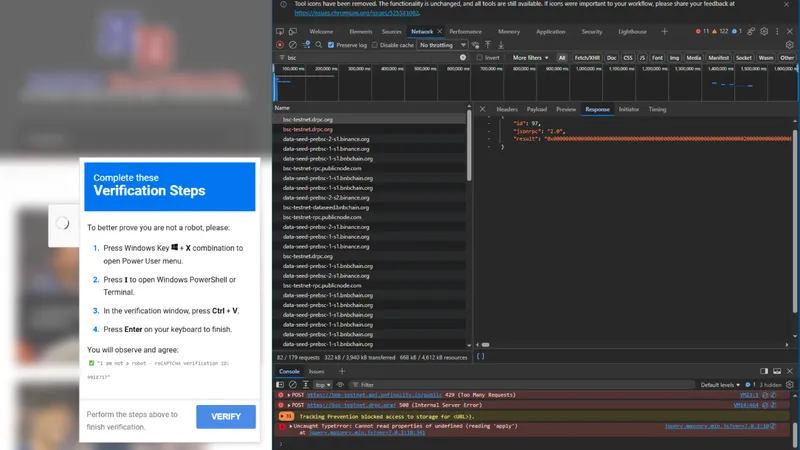Switch to the Sources tab
The image size is (800, 450).
click(391, 32)
